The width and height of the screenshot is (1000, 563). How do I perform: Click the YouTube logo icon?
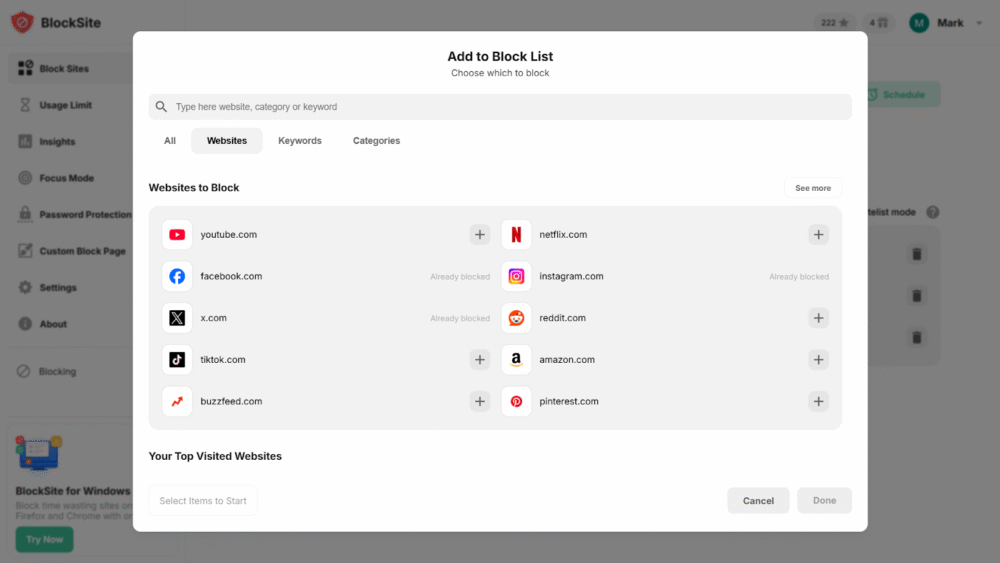pos(177,235)
